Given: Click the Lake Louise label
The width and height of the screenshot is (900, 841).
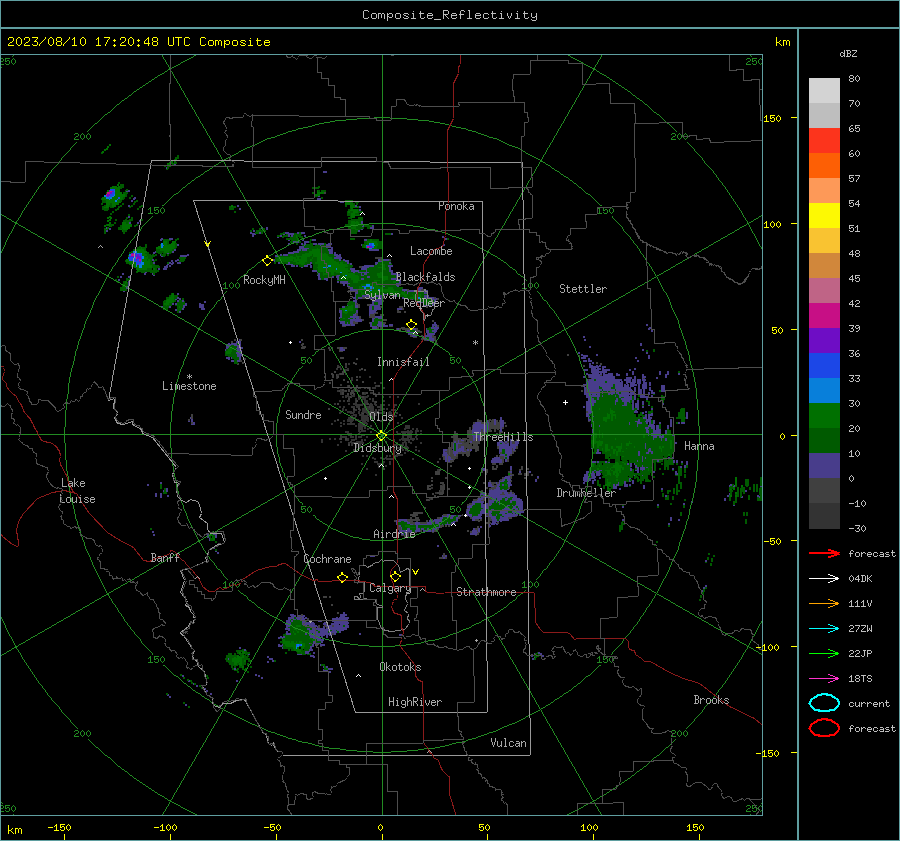Looking at the screenshot, I should (x=77, y=491).
